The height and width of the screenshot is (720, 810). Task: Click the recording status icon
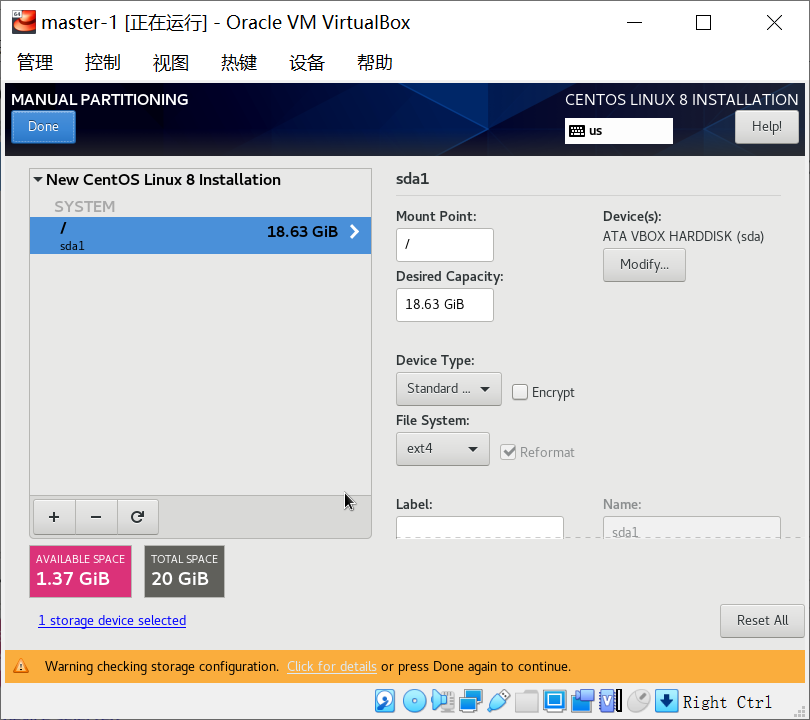(583, 701)
